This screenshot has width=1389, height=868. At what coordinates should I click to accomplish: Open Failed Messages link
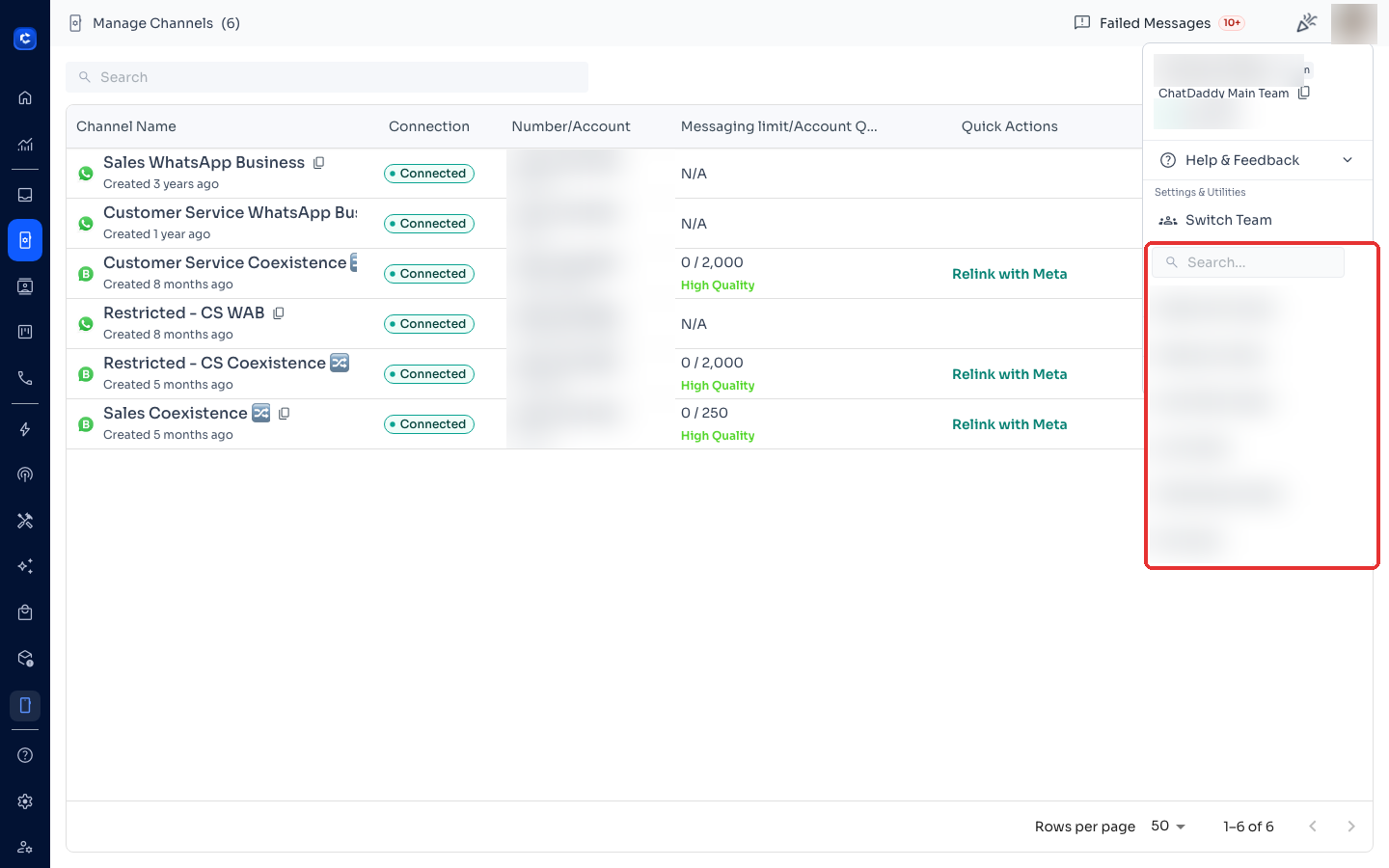(1155, 23)
